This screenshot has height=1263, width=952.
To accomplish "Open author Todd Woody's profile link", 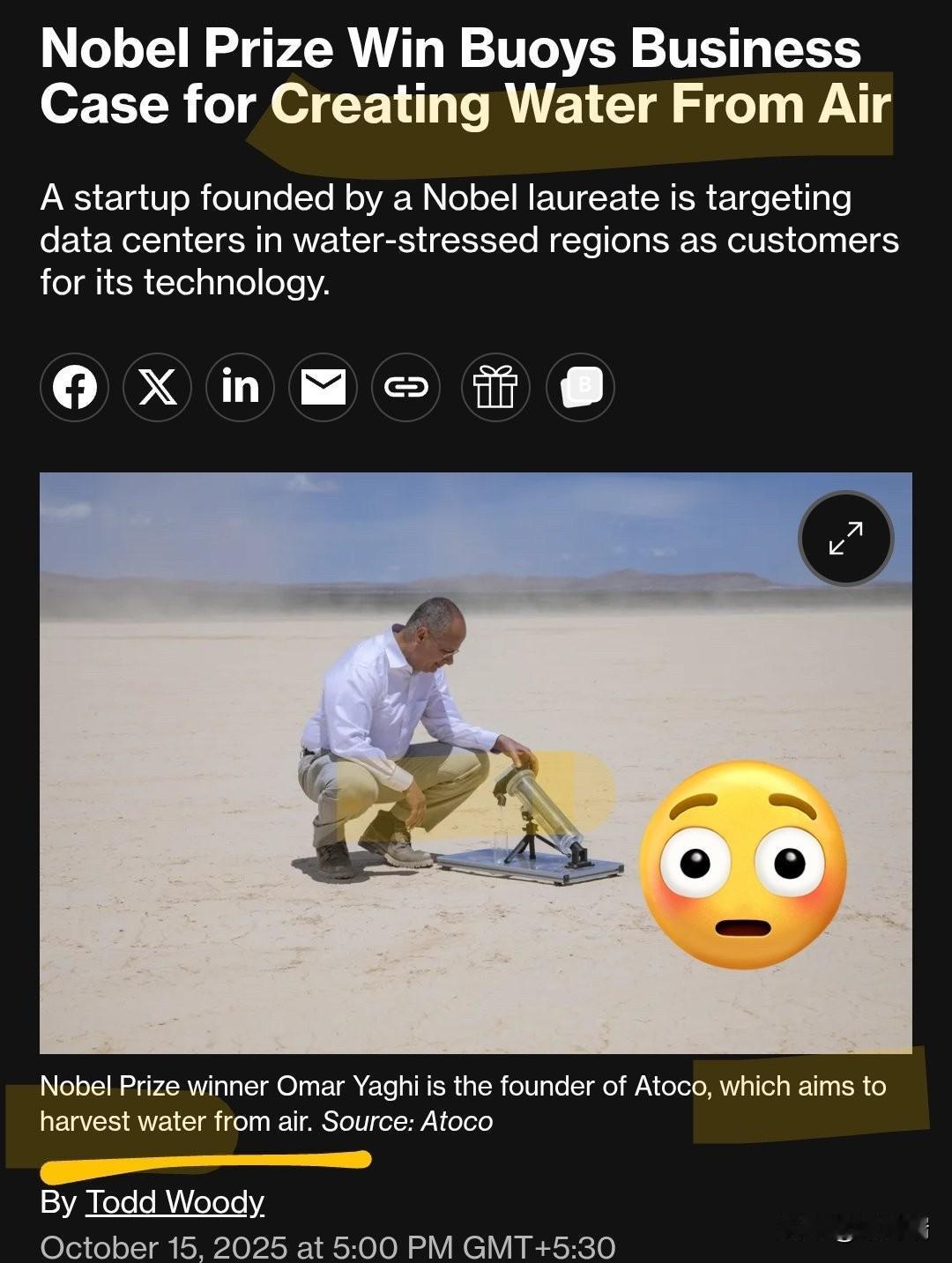I will [x=175, y=1201].
